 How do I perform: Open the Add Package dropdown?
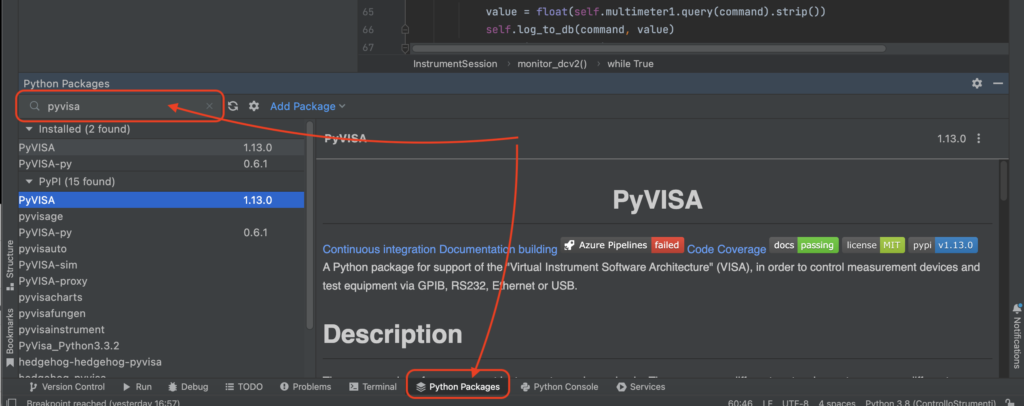point(308,106)
